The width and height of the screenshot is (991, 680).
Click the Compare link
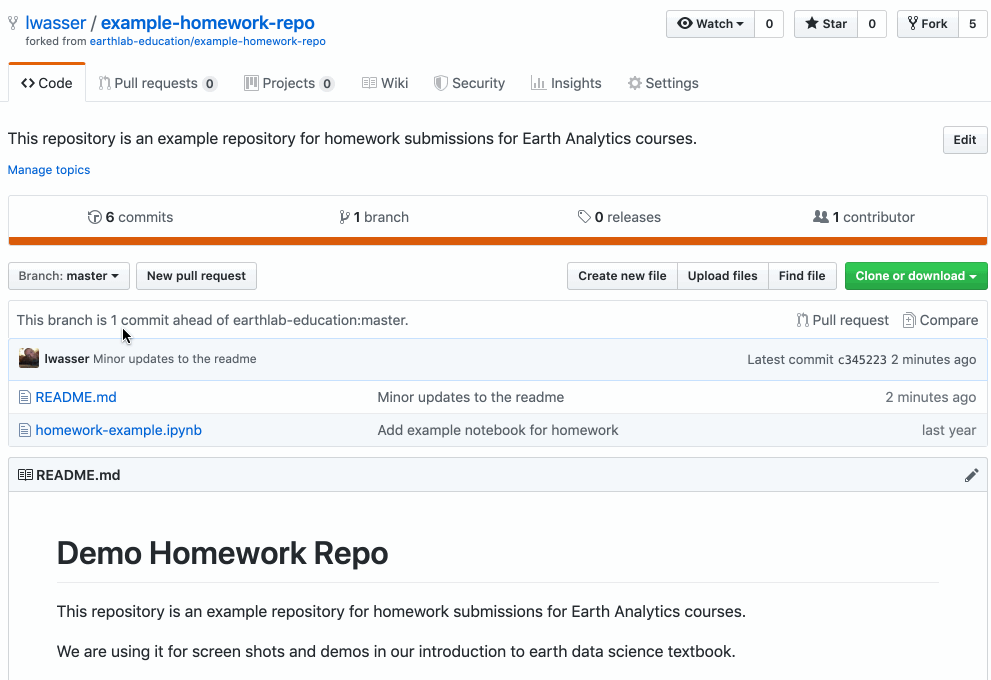pyautogui.click(x=940, y=320)
